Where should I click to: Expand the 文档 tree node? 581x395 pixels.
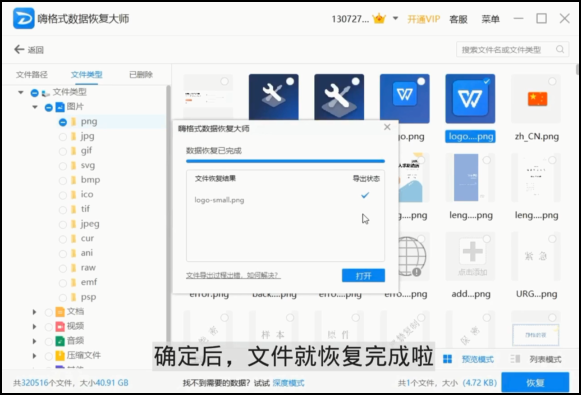(x=34, y=312)
